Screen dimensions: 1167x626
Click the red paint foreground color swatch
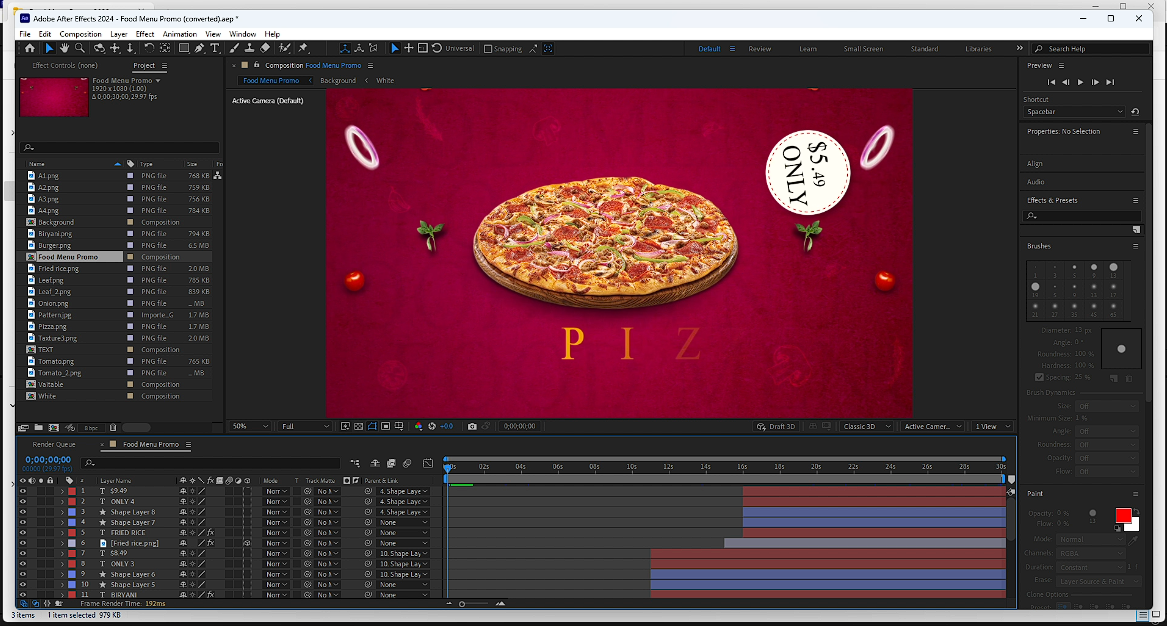pyautogui.click(x=1123, y=516)
